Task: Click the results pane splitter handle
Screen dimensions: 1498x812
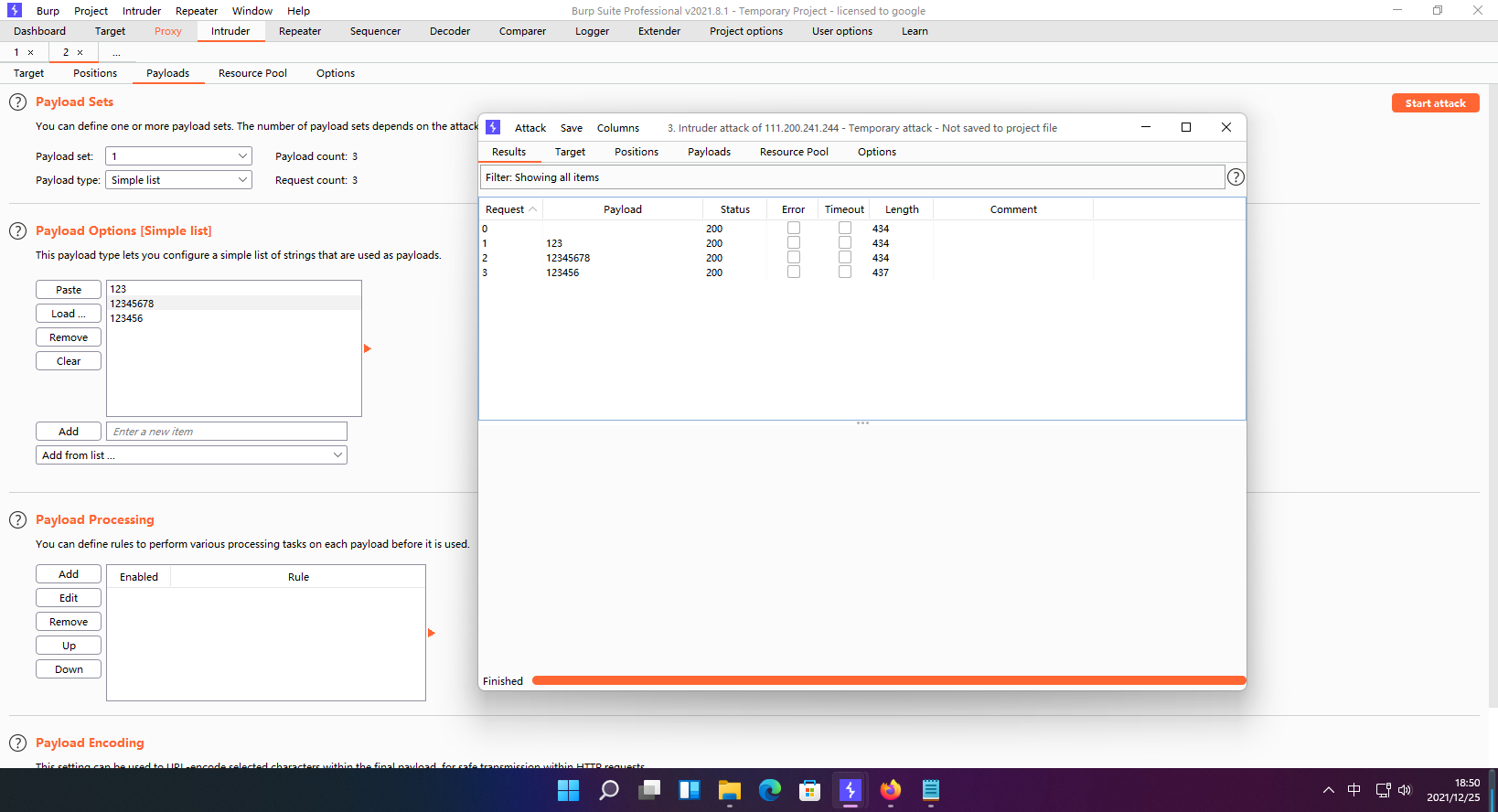Action: [862, 423]
